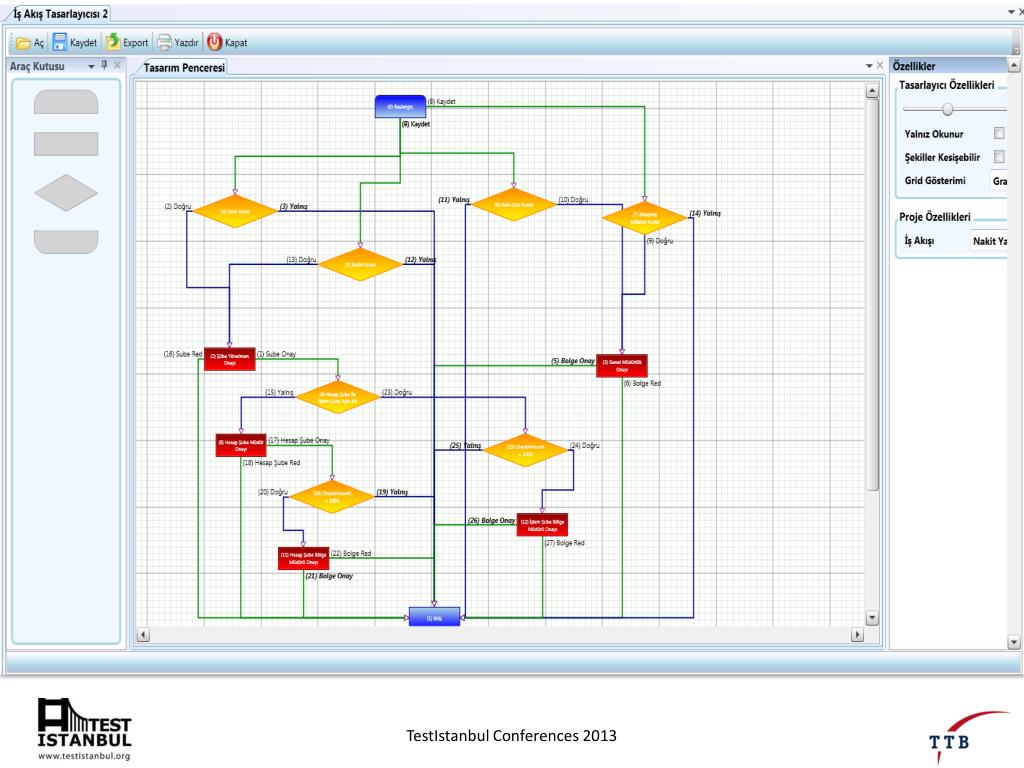Open the window options arrow at top right
The image size is (1024, 768).
pyautogui.click(x=1011, y=12)
